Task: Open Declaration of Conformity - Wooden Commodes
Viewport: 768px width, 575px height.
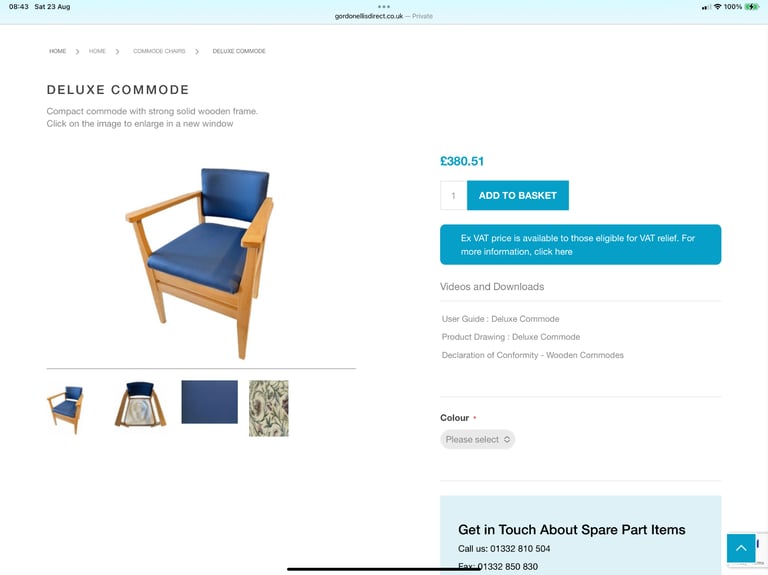Action: click(x=532, y=355)
